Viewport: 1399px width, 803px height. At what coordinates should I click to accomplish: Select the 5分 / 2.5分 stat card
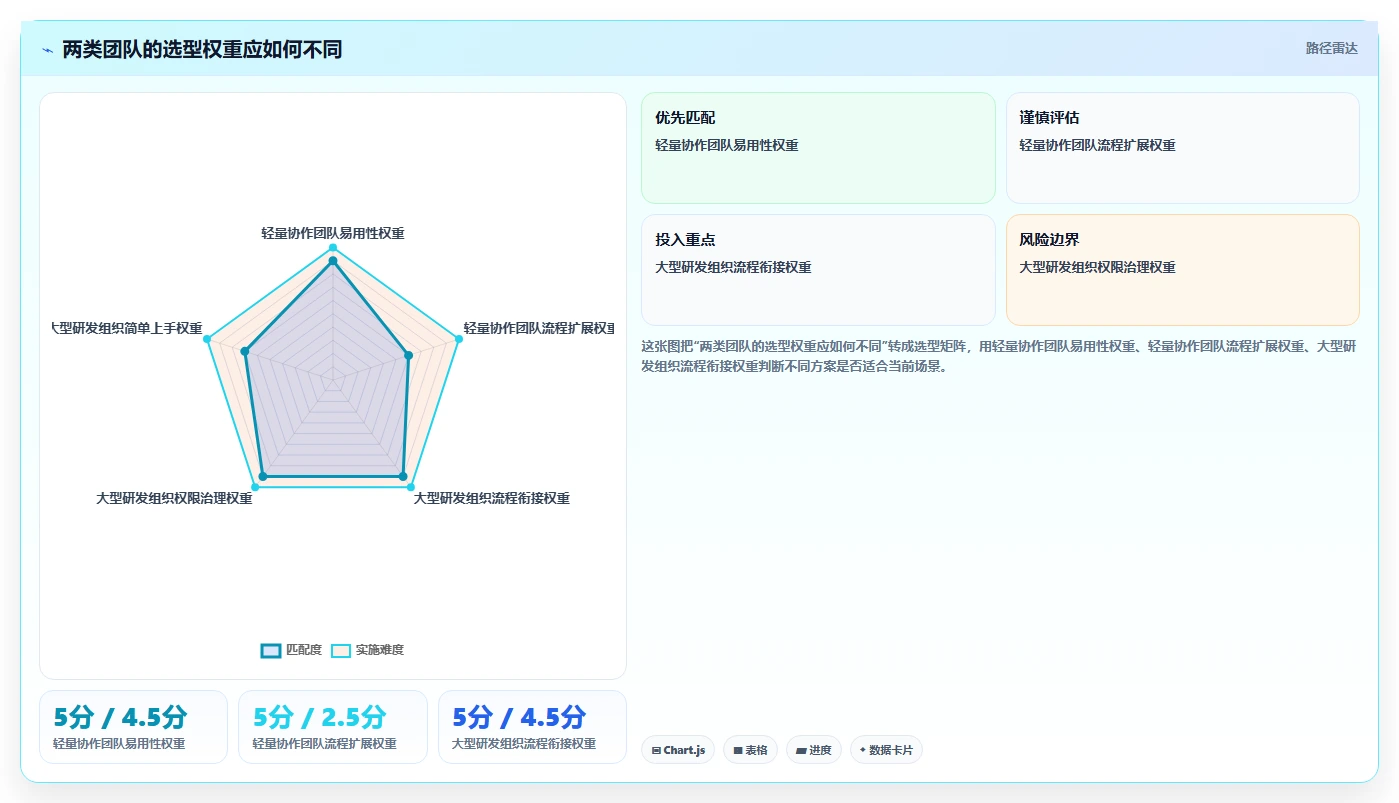(x=333, y=727)
